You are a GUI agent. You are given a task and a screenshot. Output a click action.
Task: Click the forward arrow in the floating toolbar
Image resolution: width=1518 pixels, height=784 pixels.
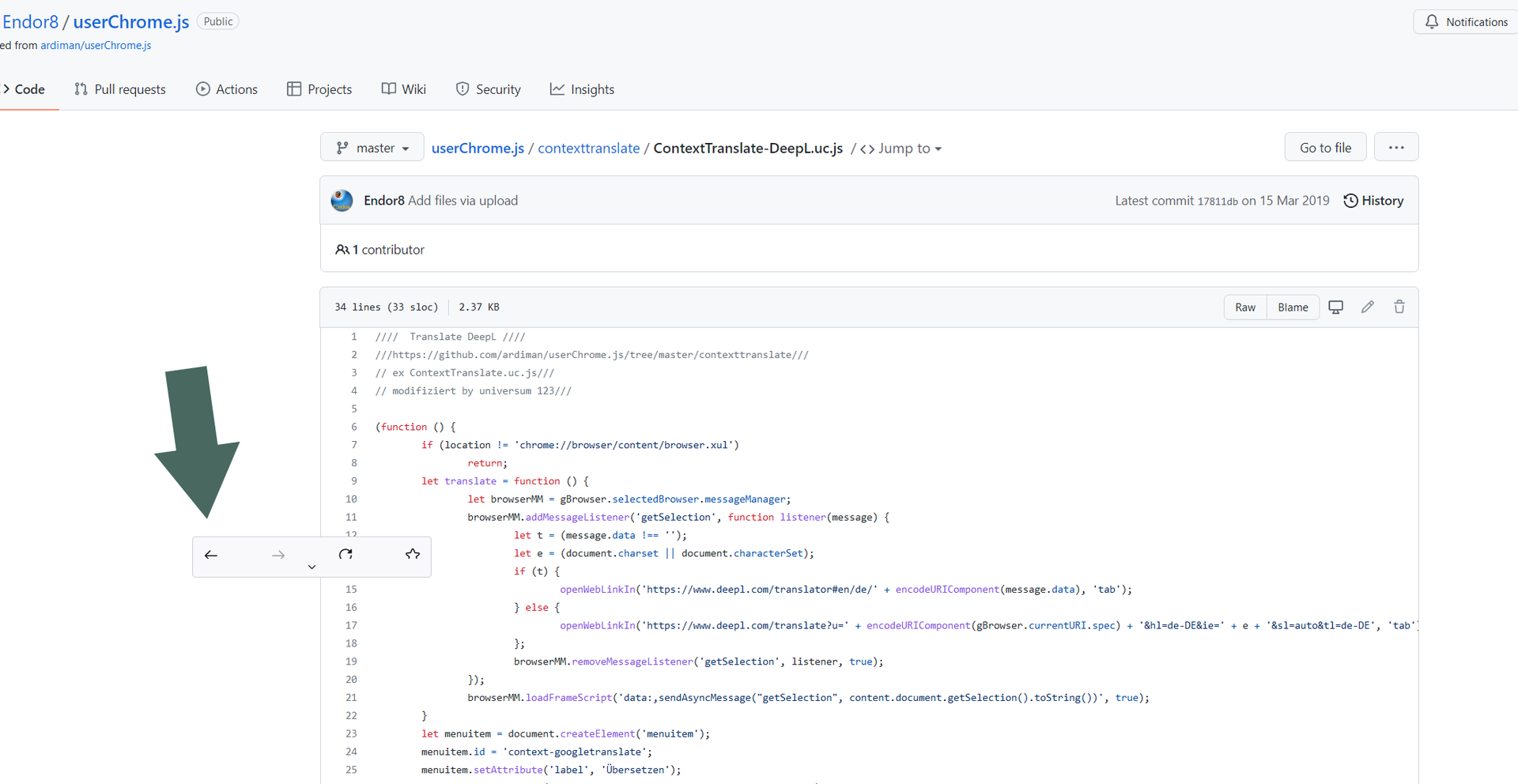tap(278, 556)
